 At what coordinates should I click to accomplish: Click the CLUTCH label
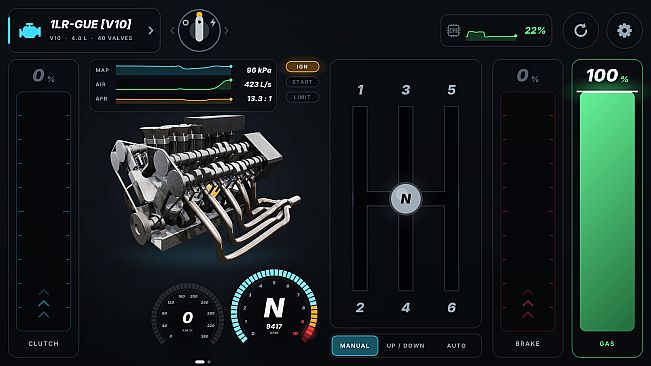tap(44, 344)
